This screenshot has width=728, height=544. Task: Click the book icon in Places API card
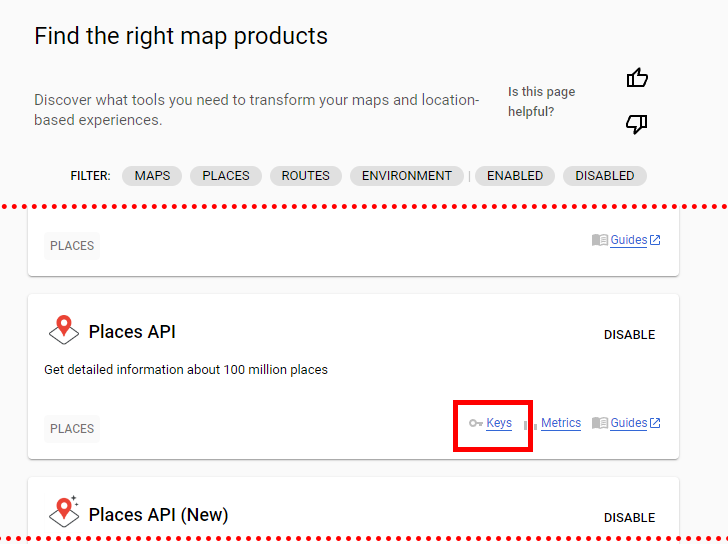(600, 423)
